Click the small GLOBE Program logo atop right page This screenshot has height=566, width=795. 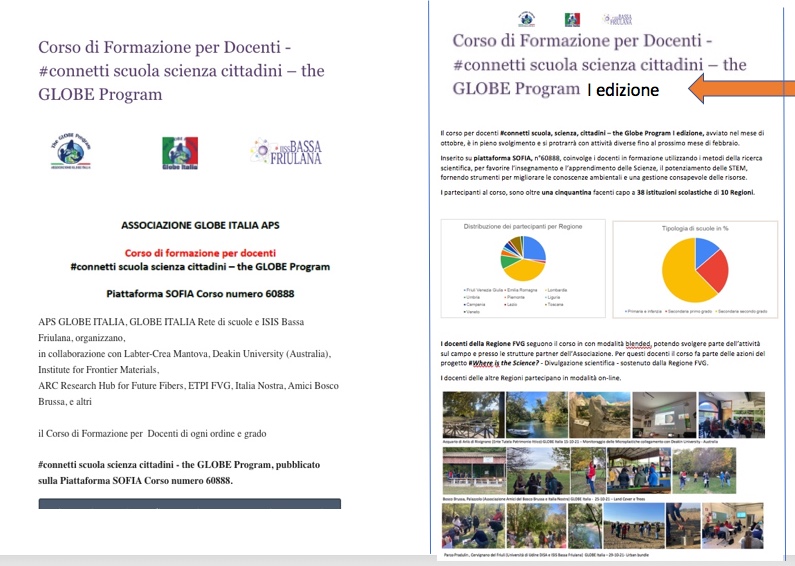(x=527, y=19)
